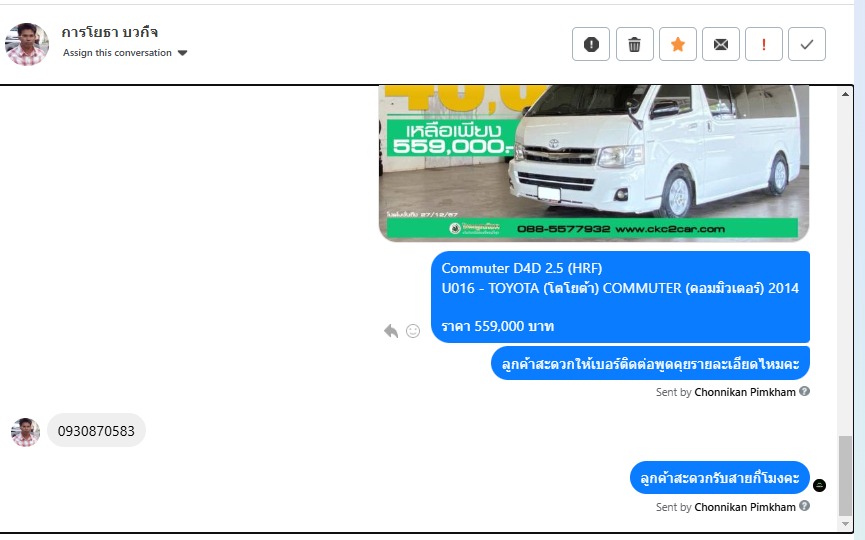
Task: Mark conversation done with checkmark icon
Action: point(807,44)
